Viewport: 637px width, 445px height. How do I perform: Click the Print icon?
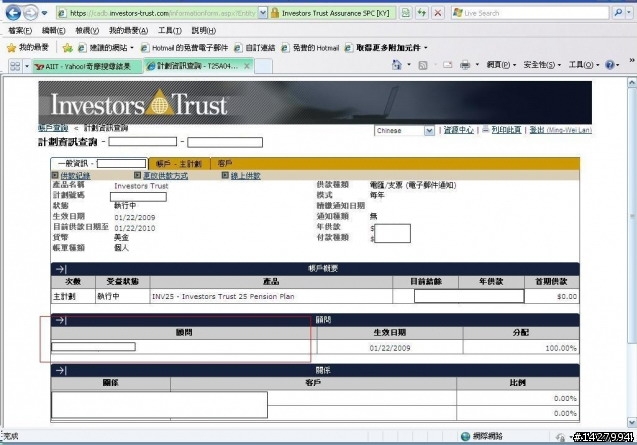(465, 65)
